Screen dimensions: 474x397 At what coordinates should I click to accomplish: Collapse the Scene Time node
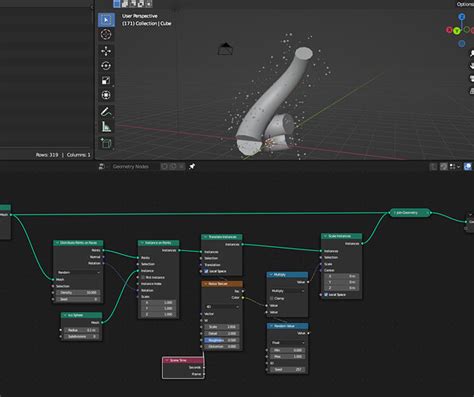pyautogui.click(x=167, y=360)
